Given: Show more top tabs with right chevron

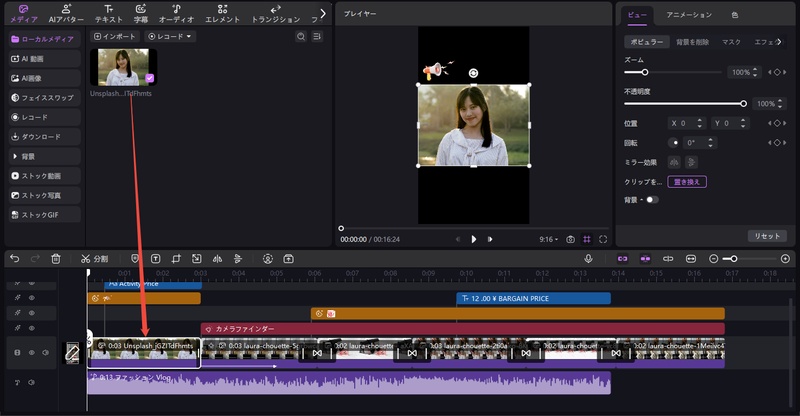Looking at the screenshot, I should 322,13.
